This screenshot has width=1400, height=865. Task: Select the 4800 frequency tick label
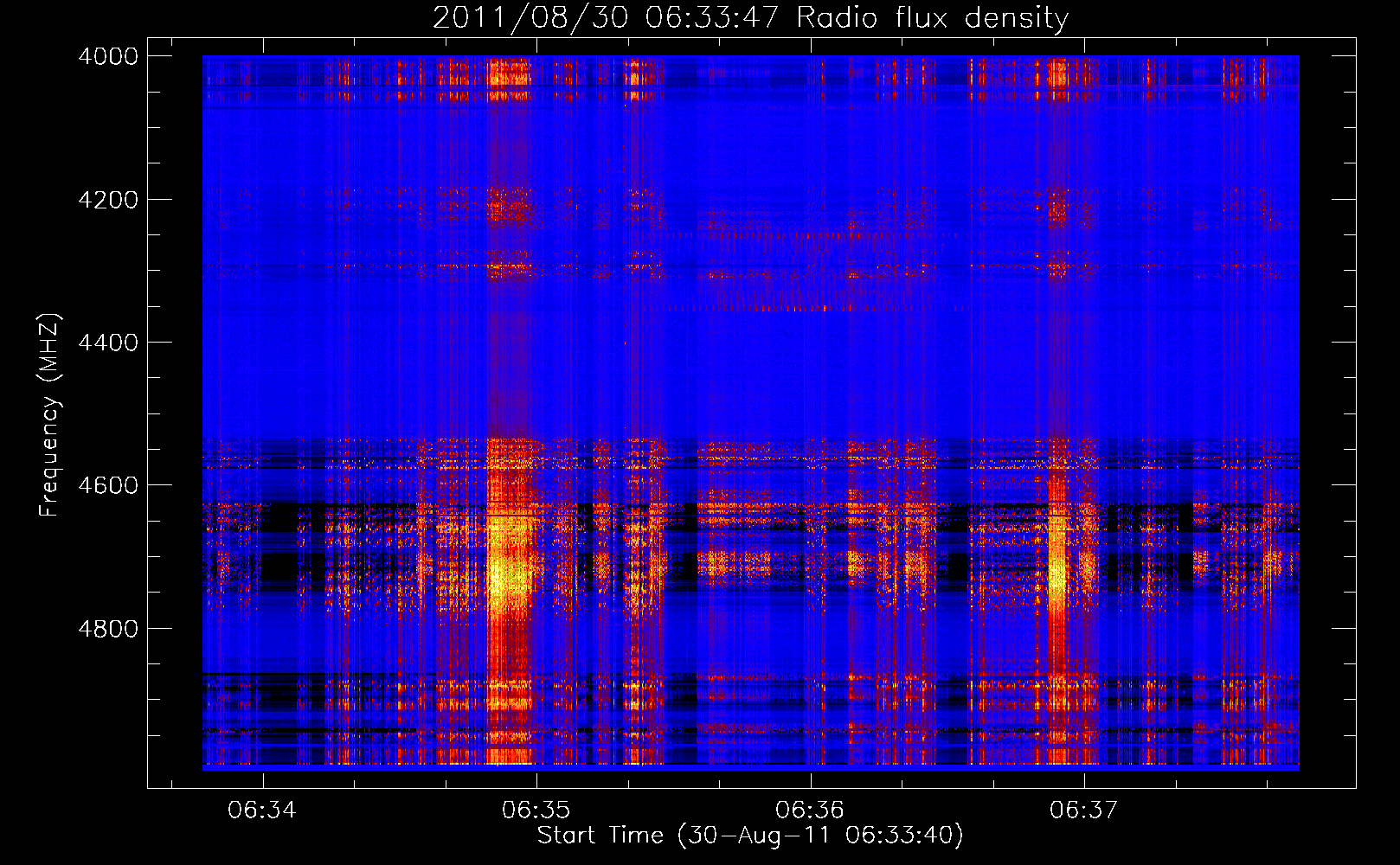[x=108, y=629]
